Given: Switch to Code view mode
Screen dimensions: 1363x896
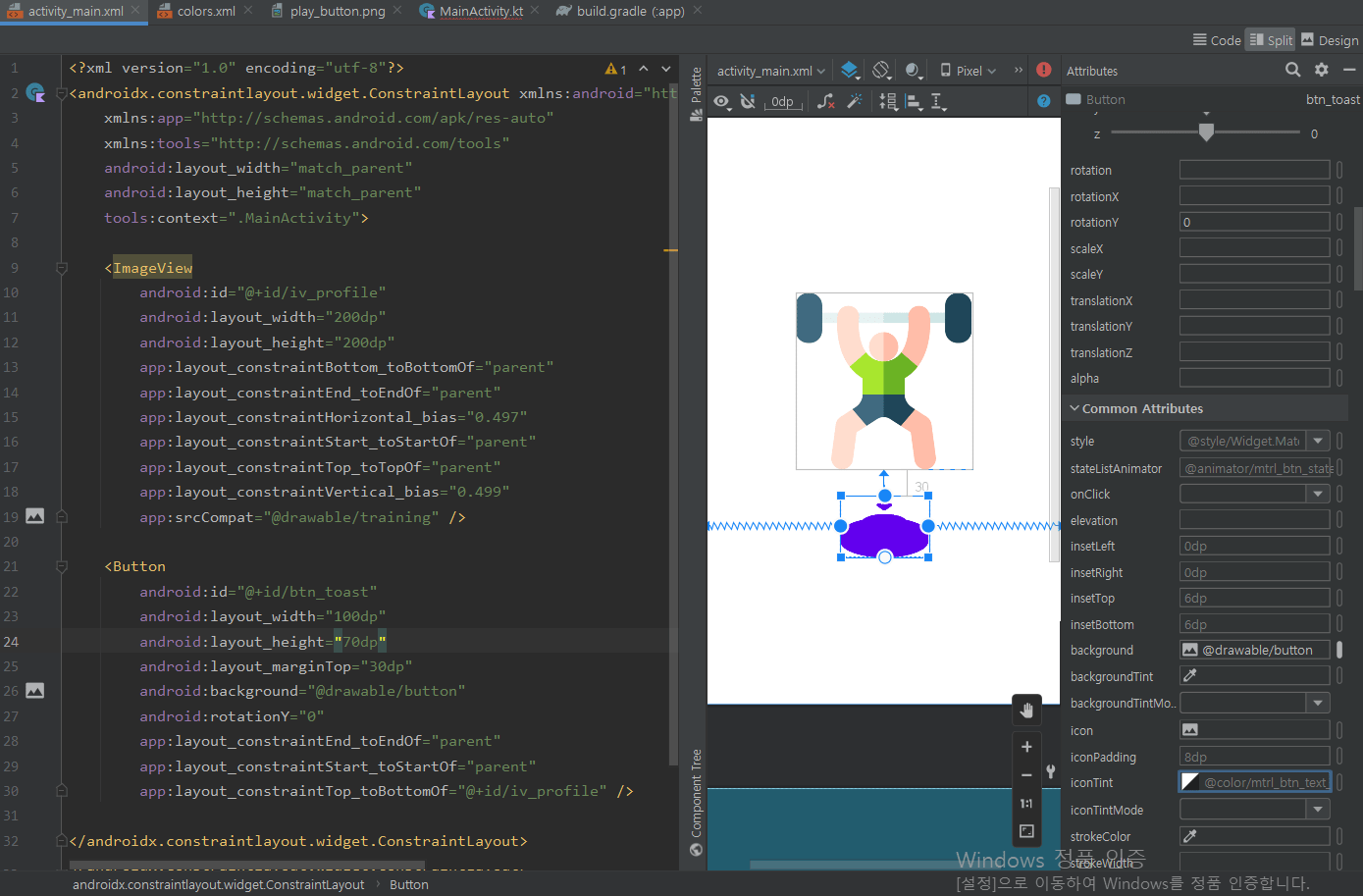Looking at the screenshot, I should (1217, 40).
